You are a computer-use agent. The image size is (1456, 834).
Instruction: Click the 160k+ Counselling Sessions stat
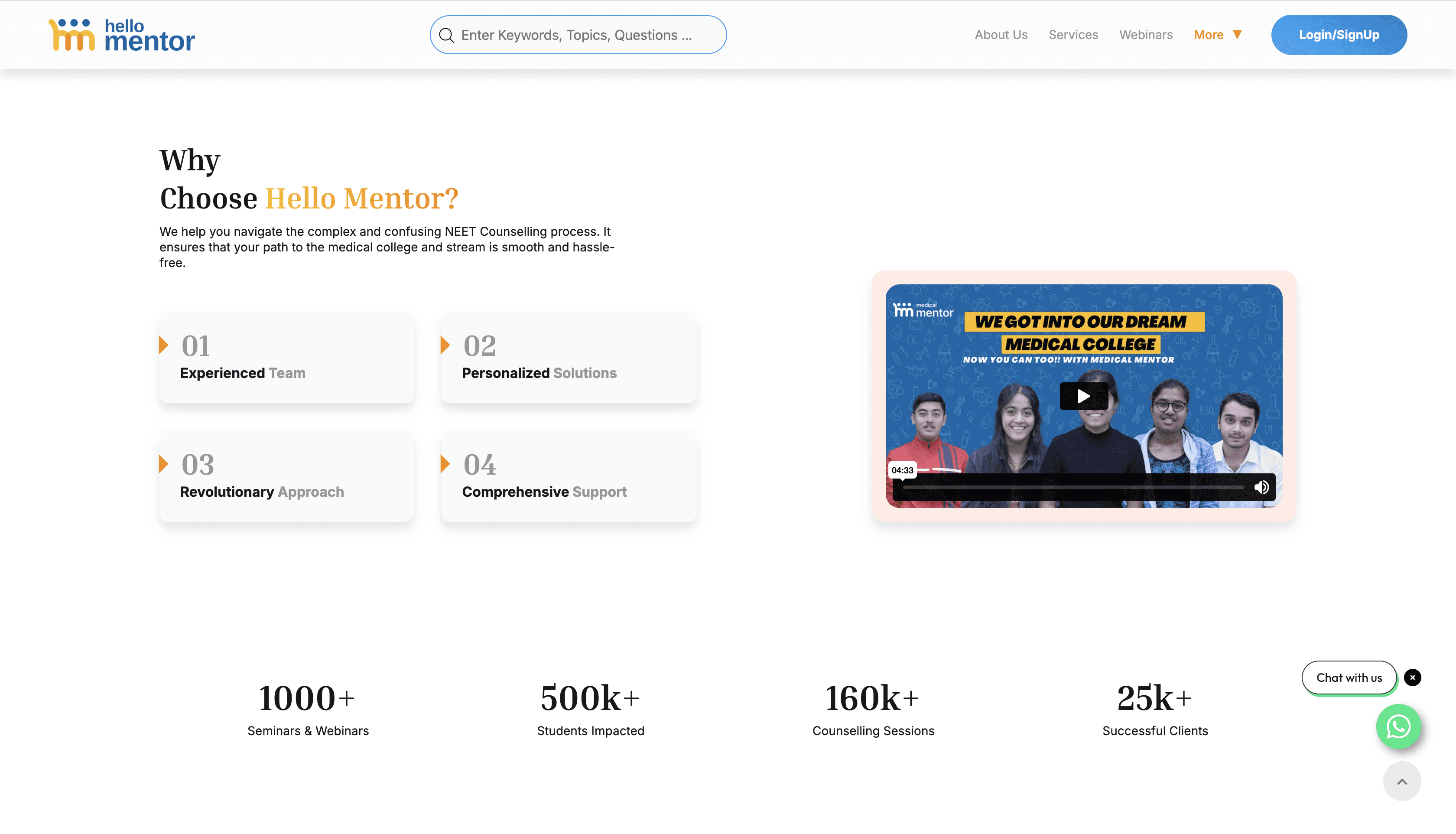[x=873, y=709]
